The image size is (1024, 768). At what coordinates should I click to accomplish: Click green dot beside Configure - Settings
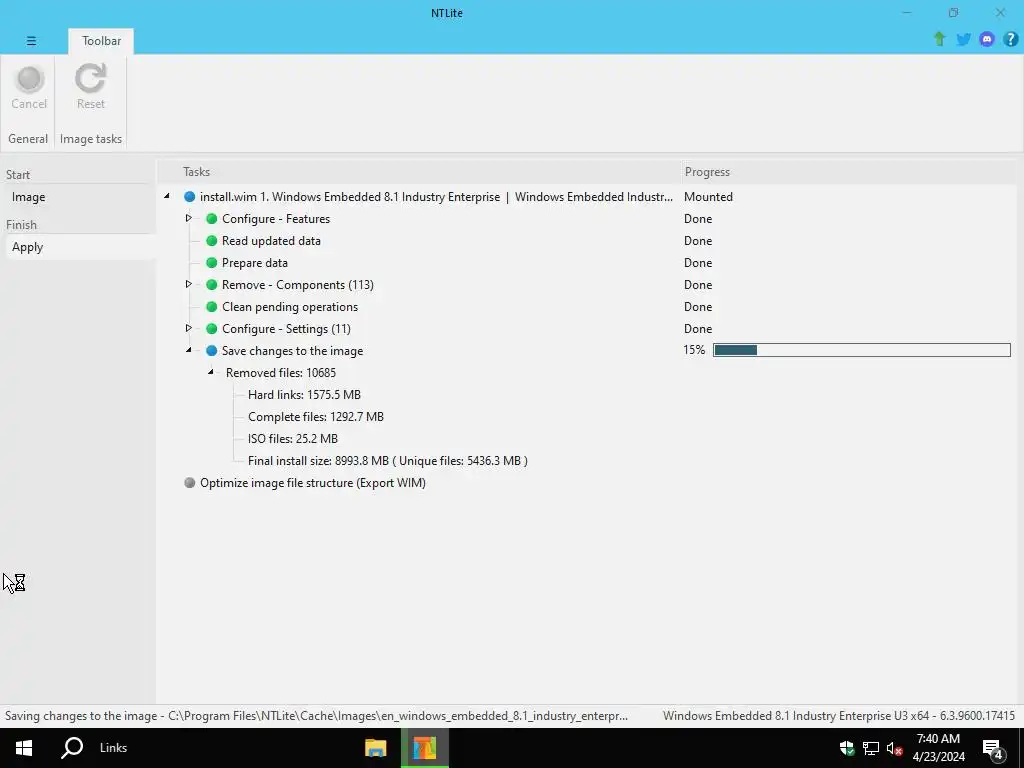212,328
